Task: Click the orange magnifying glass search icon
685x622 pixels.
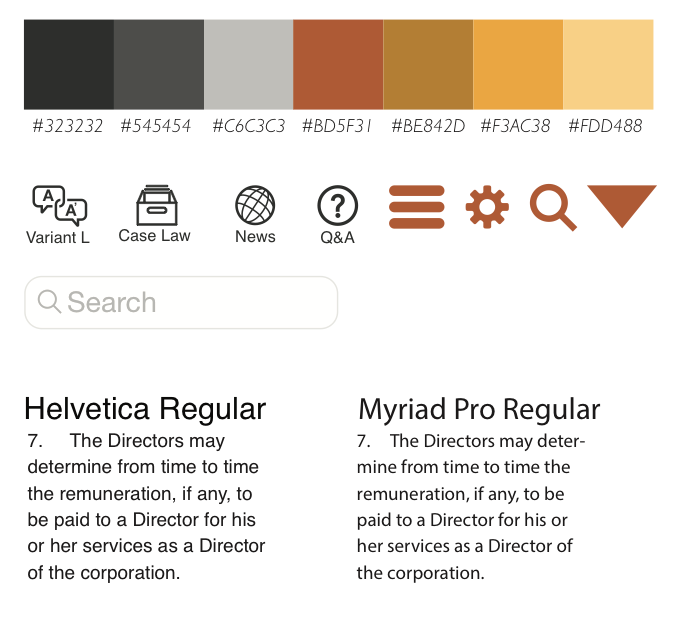Action: click(x=553, y=207)
